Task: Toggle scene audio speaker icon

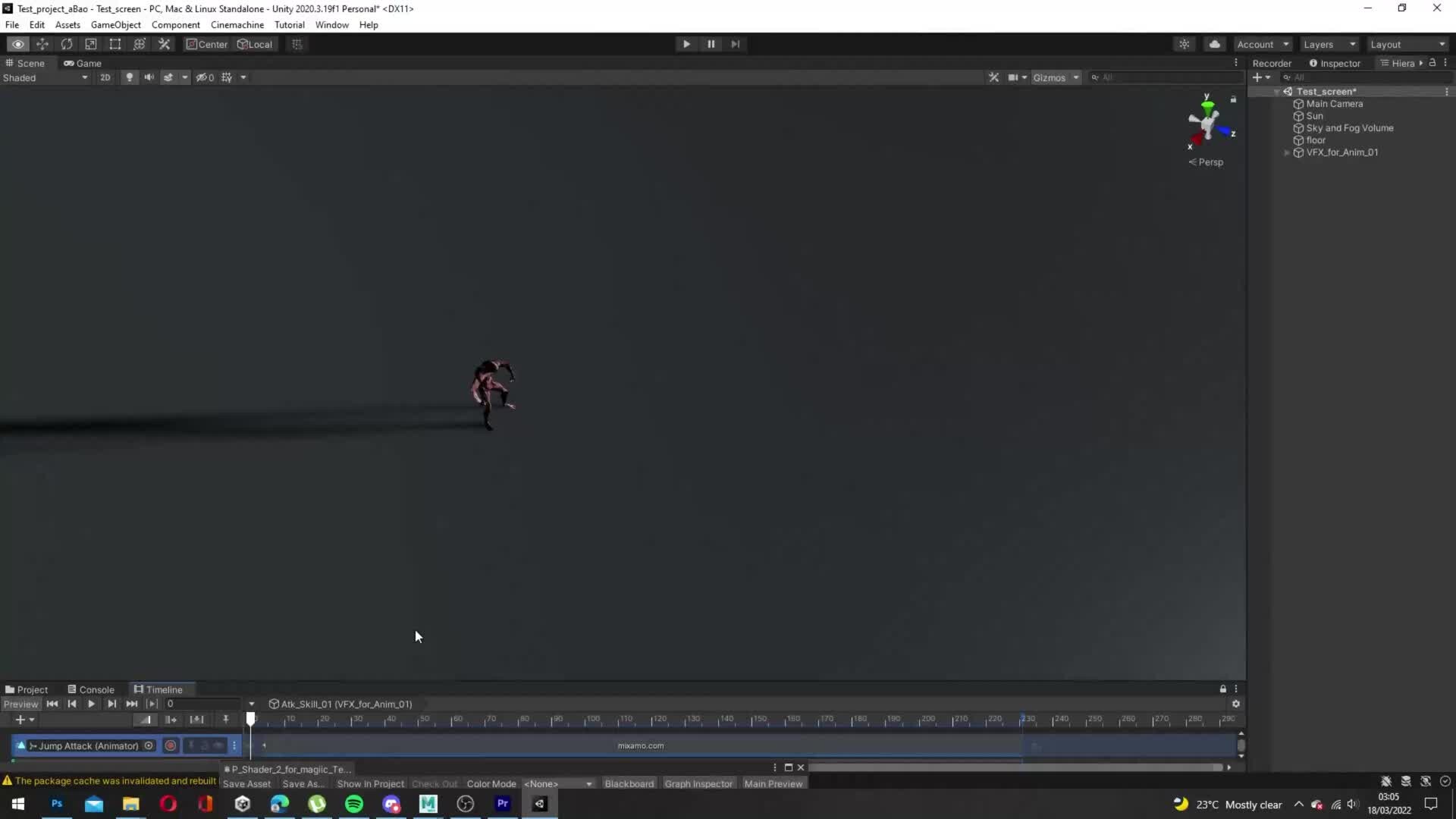Action: pyautogui.click(x=149, y=77)
